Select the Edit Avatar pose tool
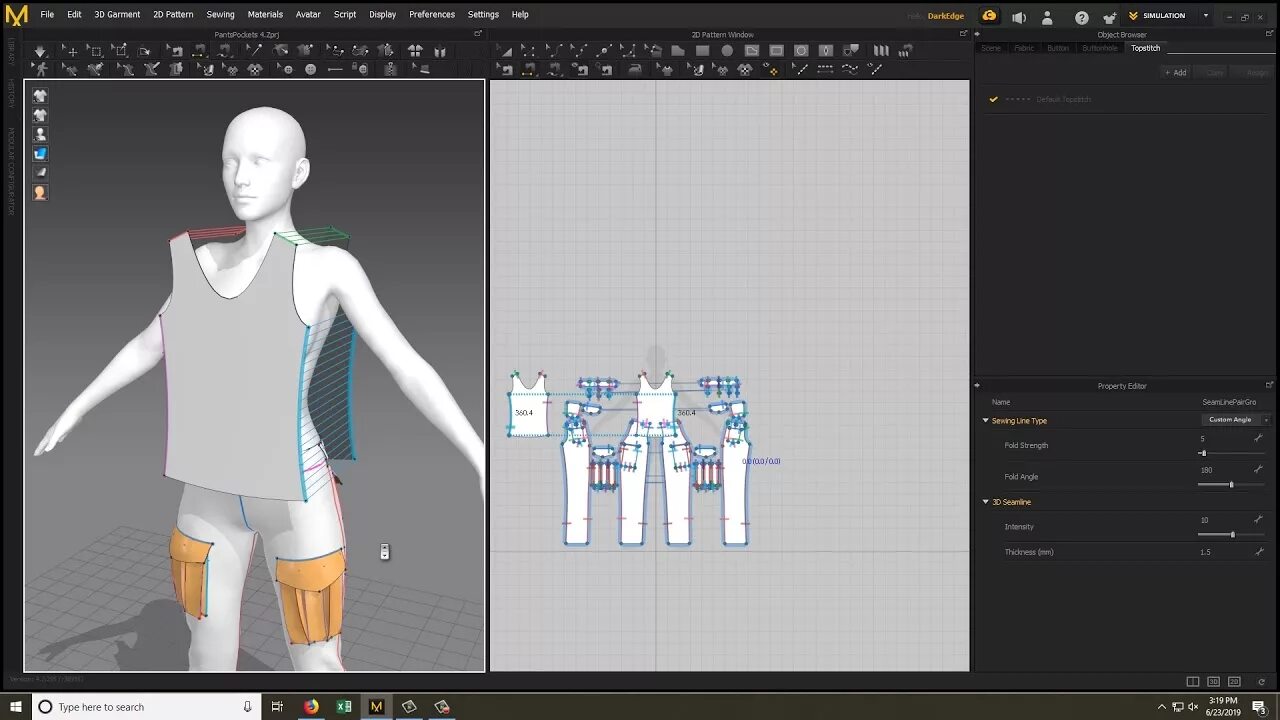The width and height of the screenshot is (1280, 720). tap(40, 69)
